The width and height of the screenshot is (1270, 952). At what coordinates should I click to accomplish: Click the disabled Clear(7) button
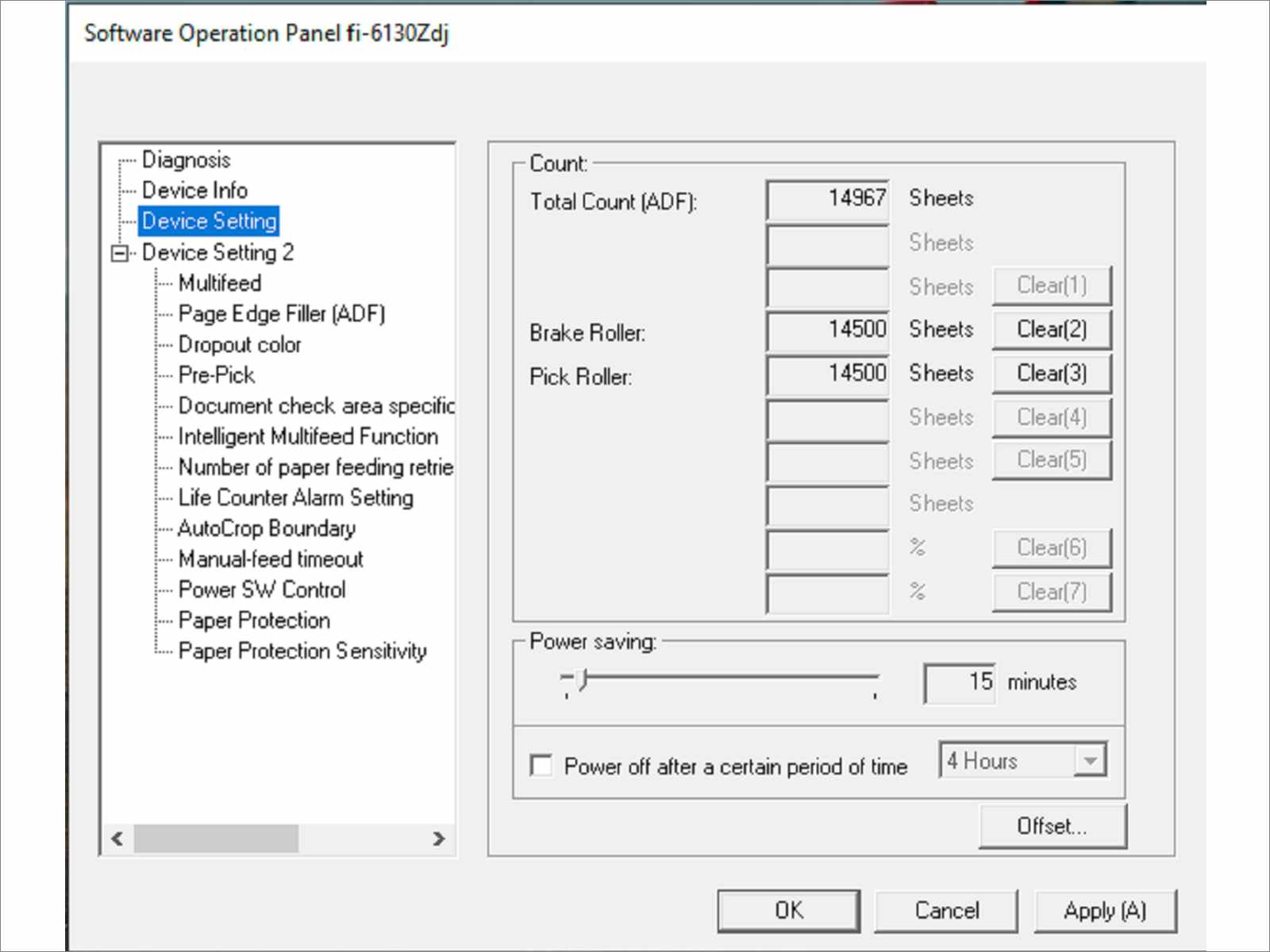(x=1052, y=592)
